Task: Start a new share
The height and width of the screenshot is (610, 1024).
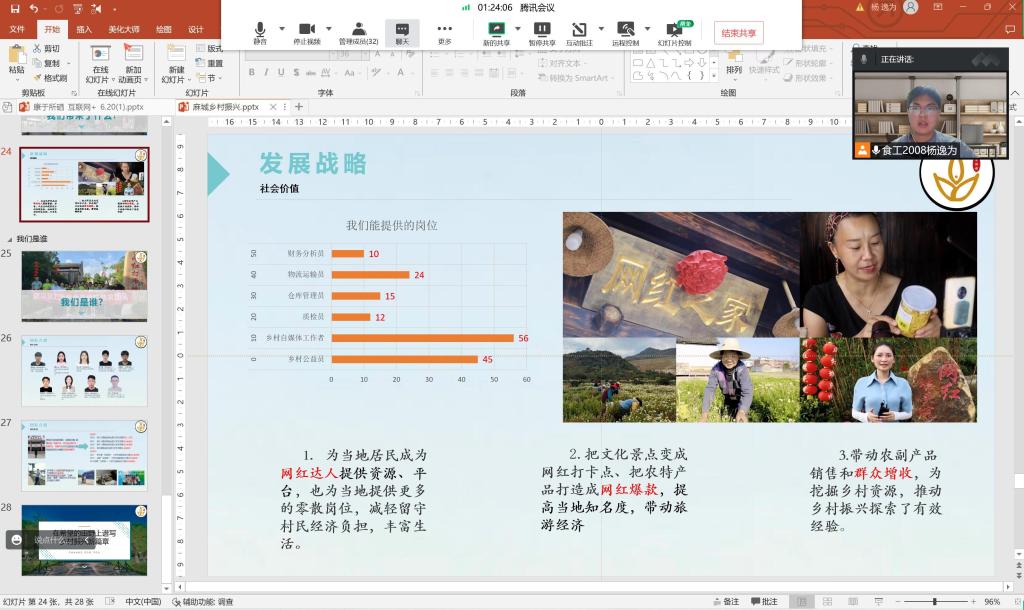Action: (x=496, y=32)
